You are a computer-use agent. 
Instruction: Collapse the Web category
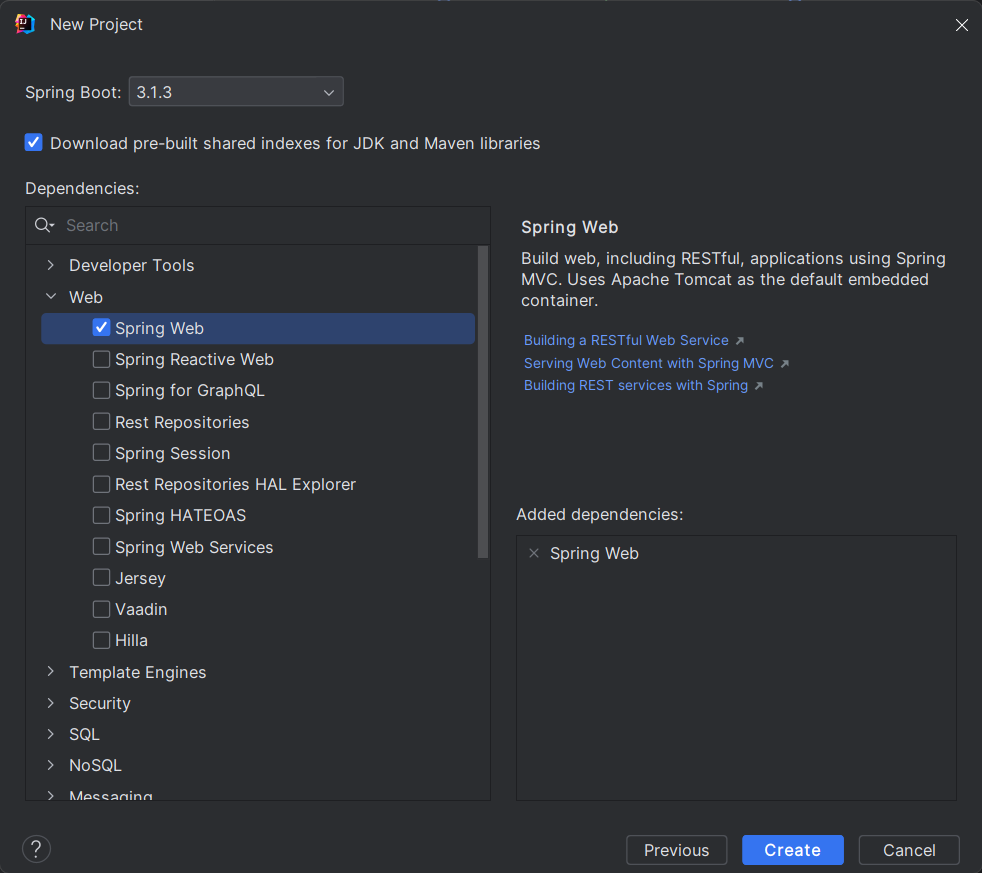click(x=51, y=297)
